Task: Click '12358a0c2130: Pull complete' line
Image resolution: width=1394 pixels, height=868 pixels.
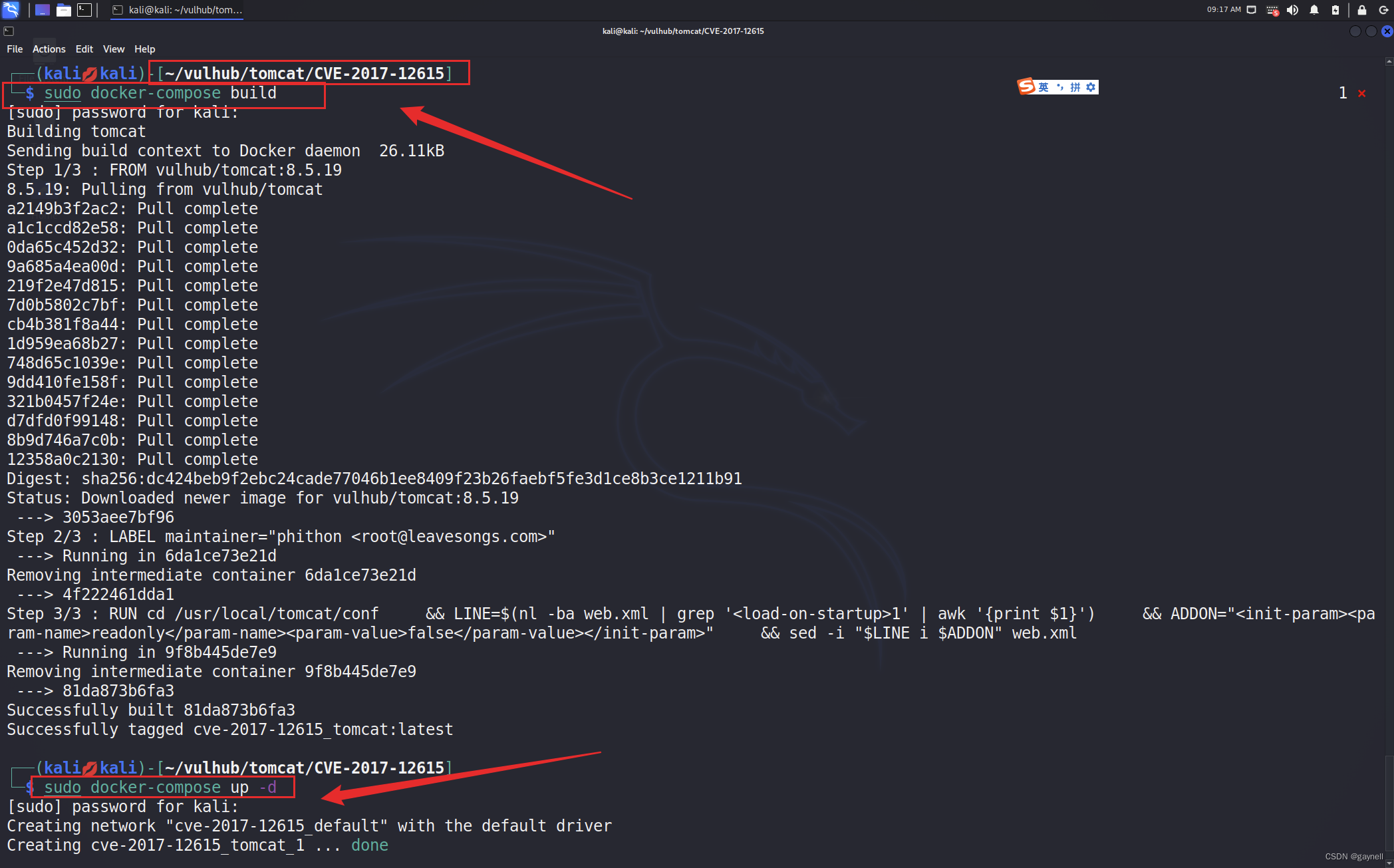Action: [132, 460]
